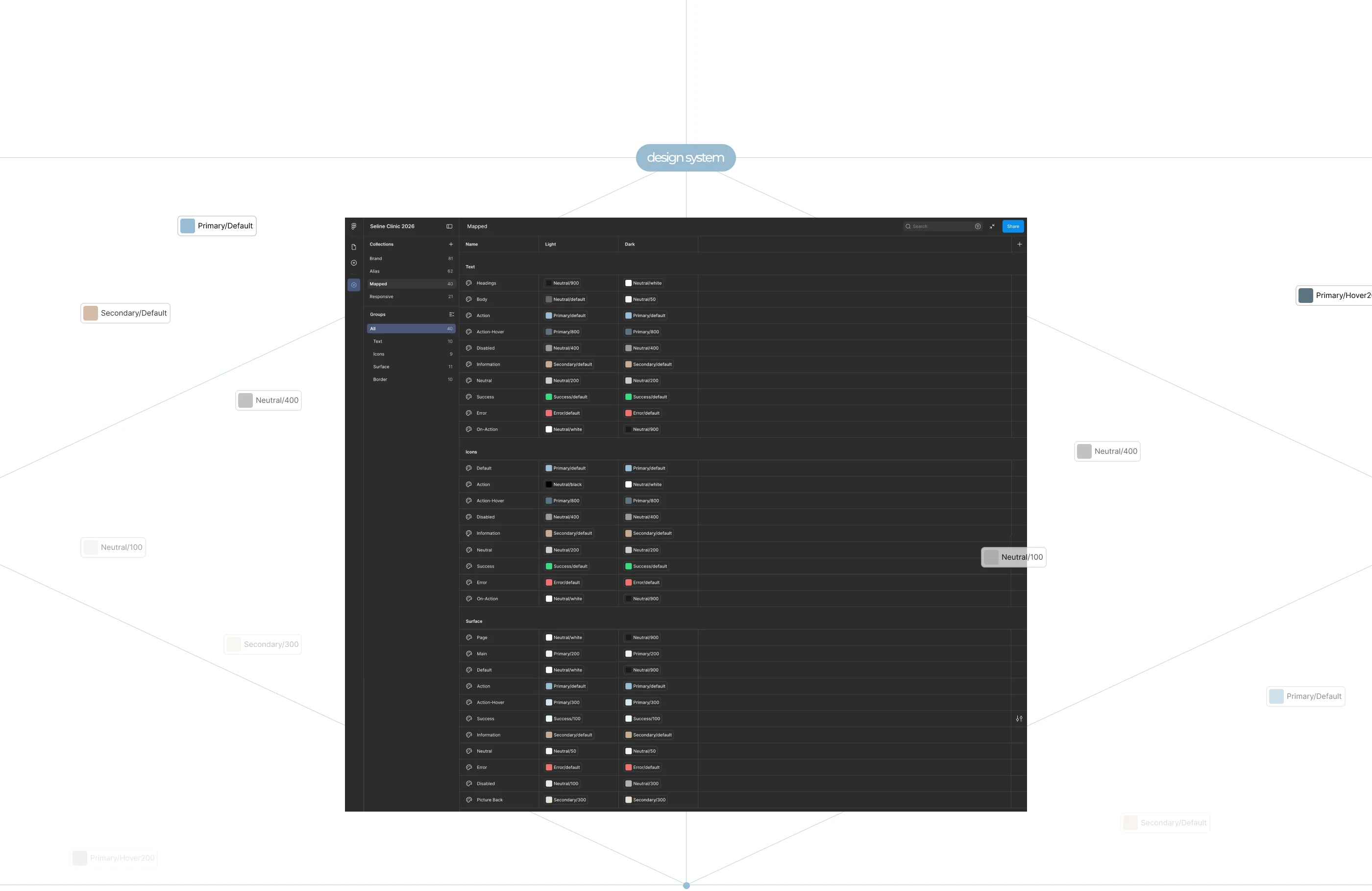This screenshot has height=891, width=1372.
Task: Click the Primary/Default label with solid blue swatch
Action: click(217, 225)
